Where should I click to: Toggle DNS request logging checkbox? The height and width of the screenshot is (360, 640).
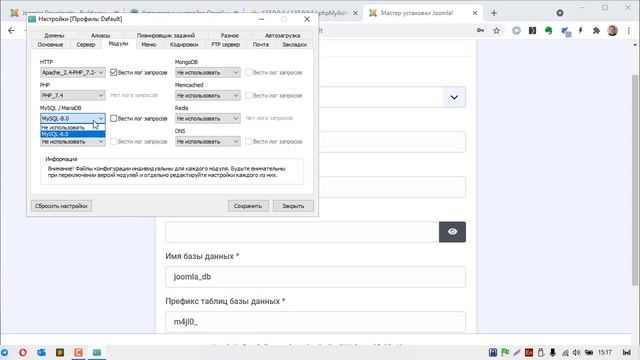point(248,141)
